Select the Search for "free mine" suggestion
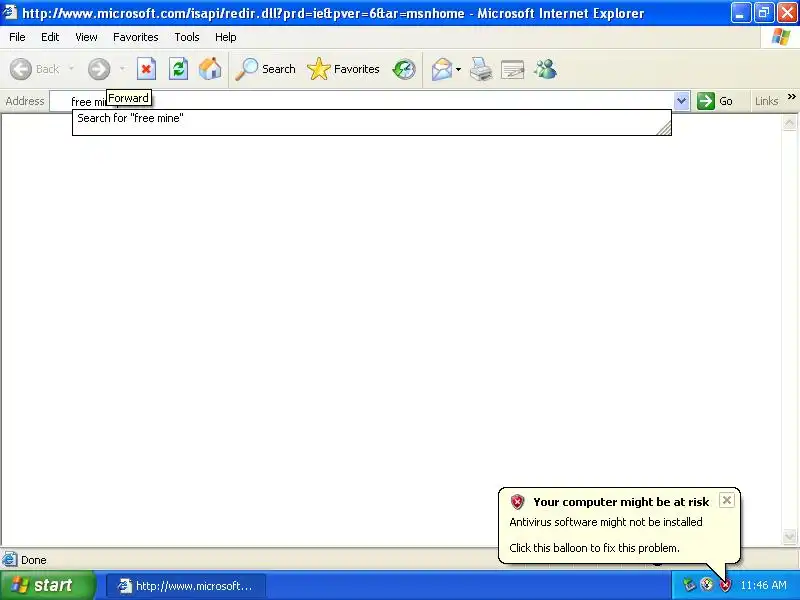Viewport: 800px width, 600px height. 371,118
